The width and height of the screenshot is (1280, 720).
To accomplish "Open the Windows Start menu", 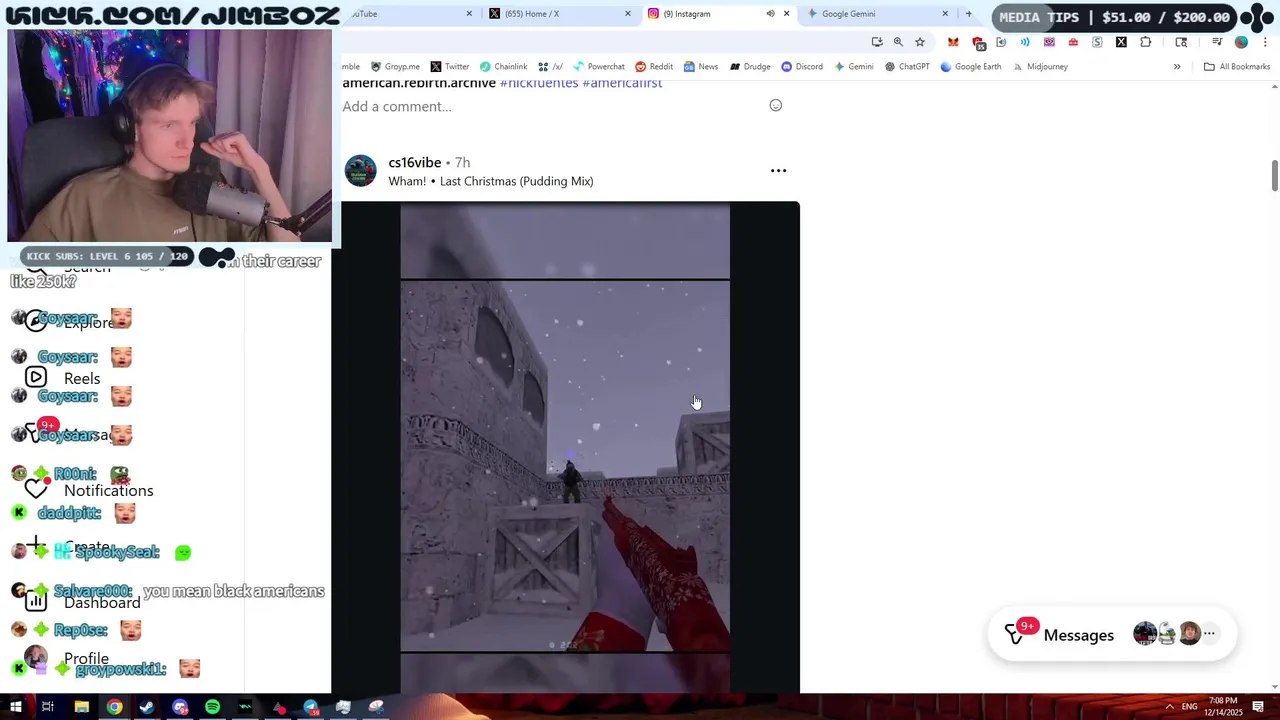I will tap(15, 707).
